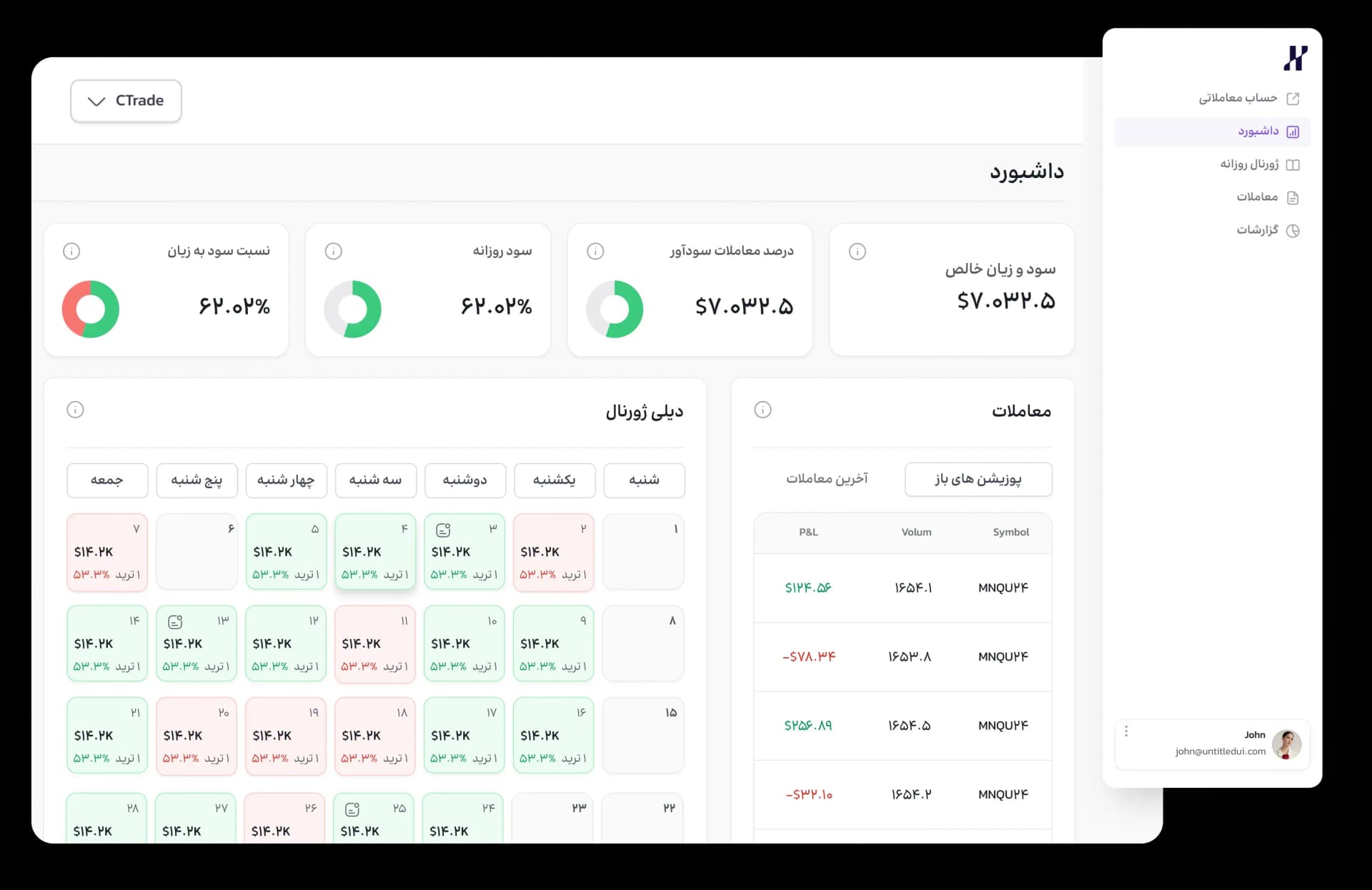The image size is (1372, 890).
Task: Switch to latest trades tab
Action: click(827, 479)
